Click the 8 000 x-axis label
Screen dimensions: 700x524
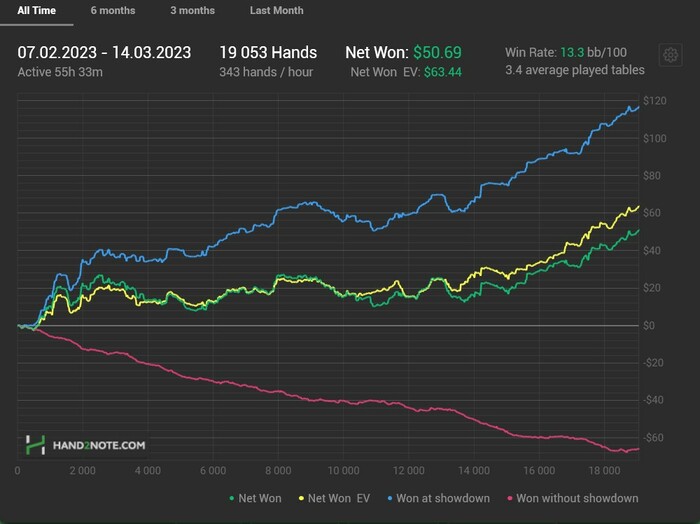click(278, 470)
